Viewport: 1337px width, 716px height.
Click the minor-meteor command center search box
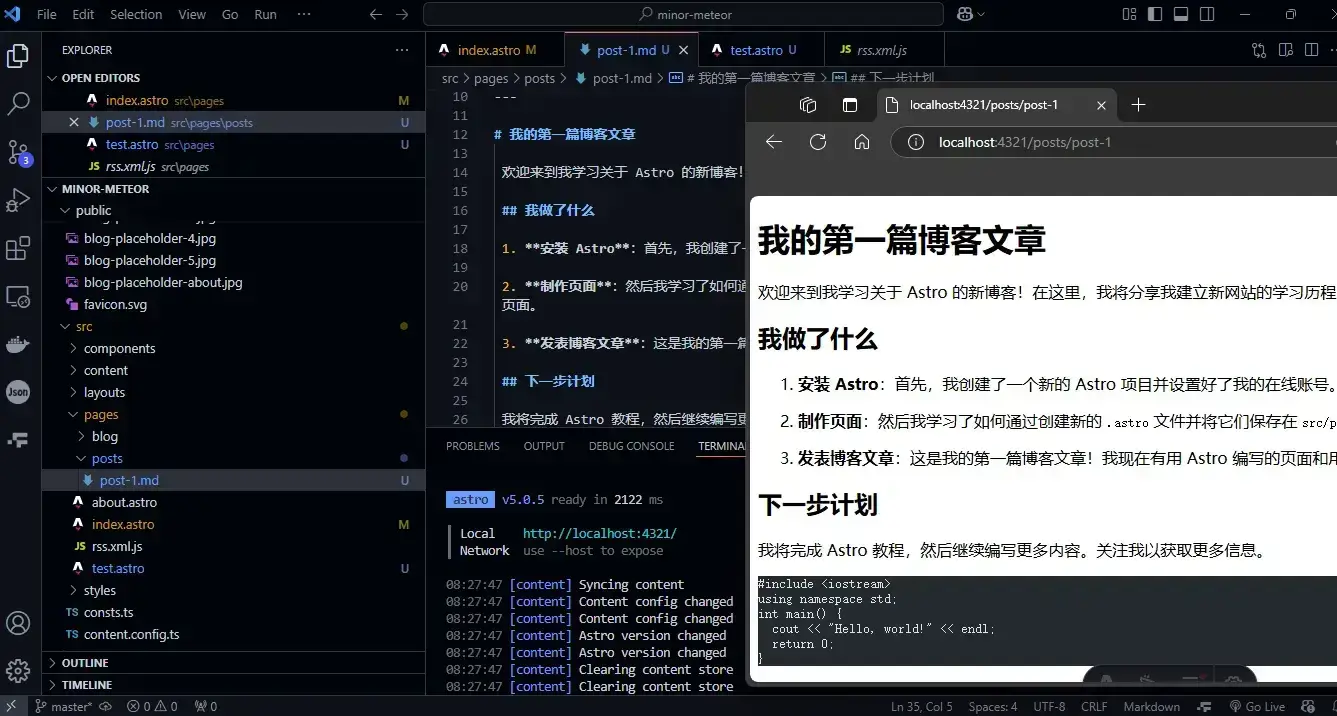pyautogui.click(x=683, y=14)
